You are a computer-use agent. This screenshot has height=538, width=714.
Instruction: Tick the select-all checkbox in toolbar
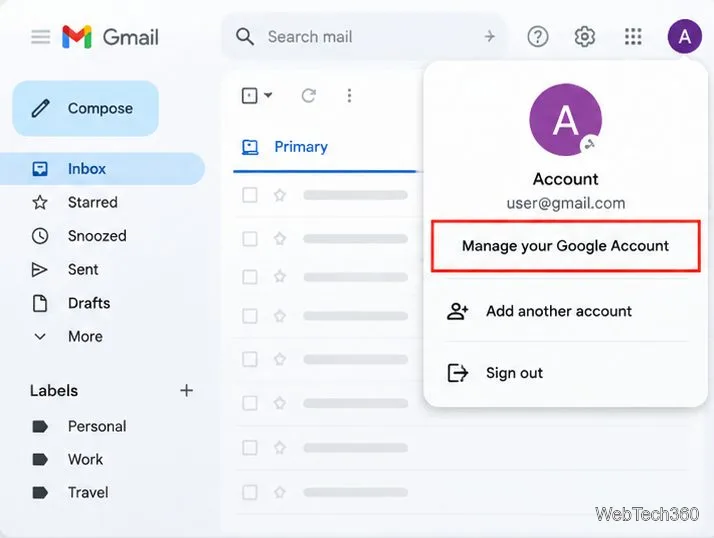tap(250, 96)
